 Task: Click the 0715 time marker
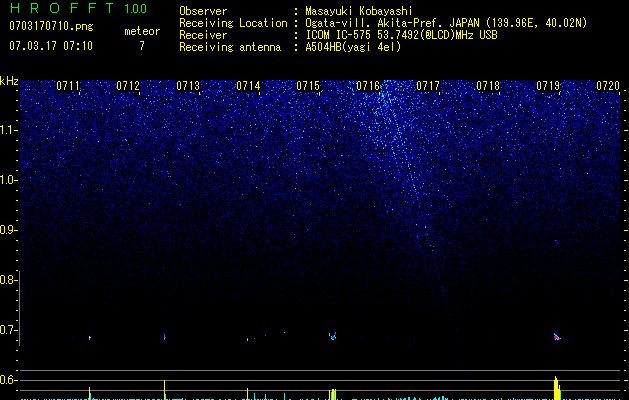308,85
